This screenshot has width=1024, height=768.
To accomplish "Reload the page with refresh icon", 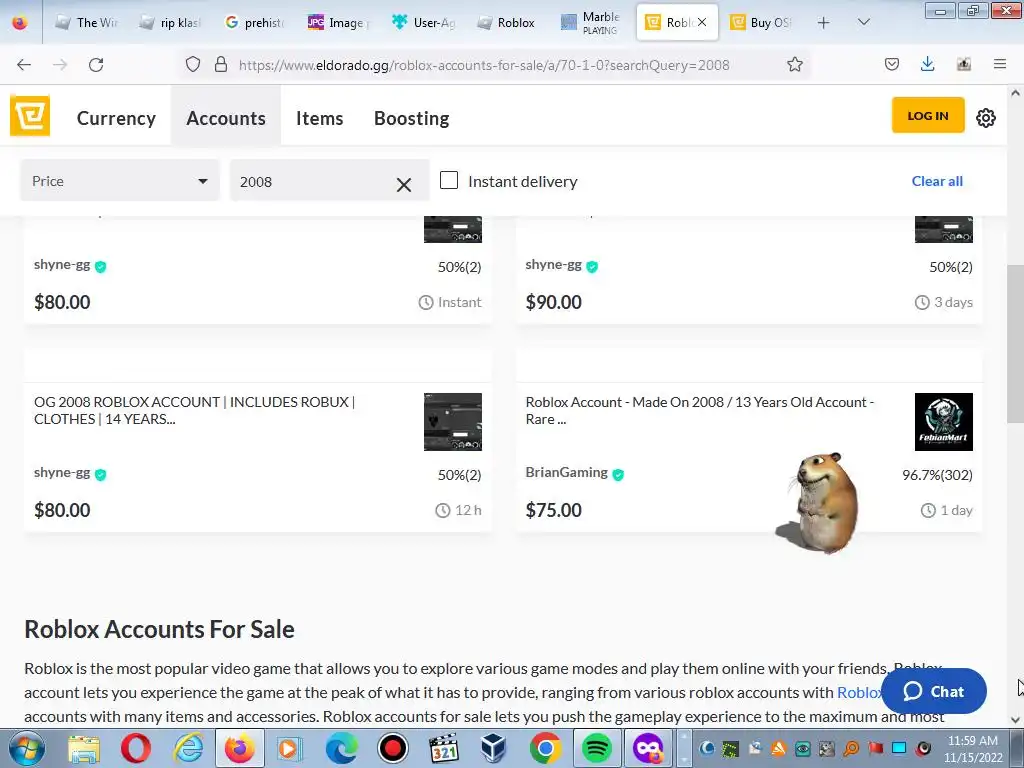I will pyautogui.click(x=96, y=65).
